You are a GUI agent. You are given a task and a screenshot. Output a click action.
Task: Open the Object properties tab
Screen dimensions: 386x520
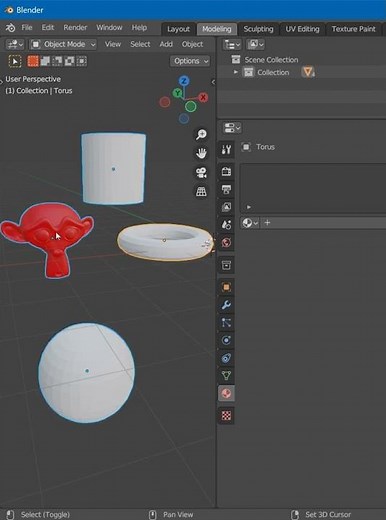[x=226, y=287]
